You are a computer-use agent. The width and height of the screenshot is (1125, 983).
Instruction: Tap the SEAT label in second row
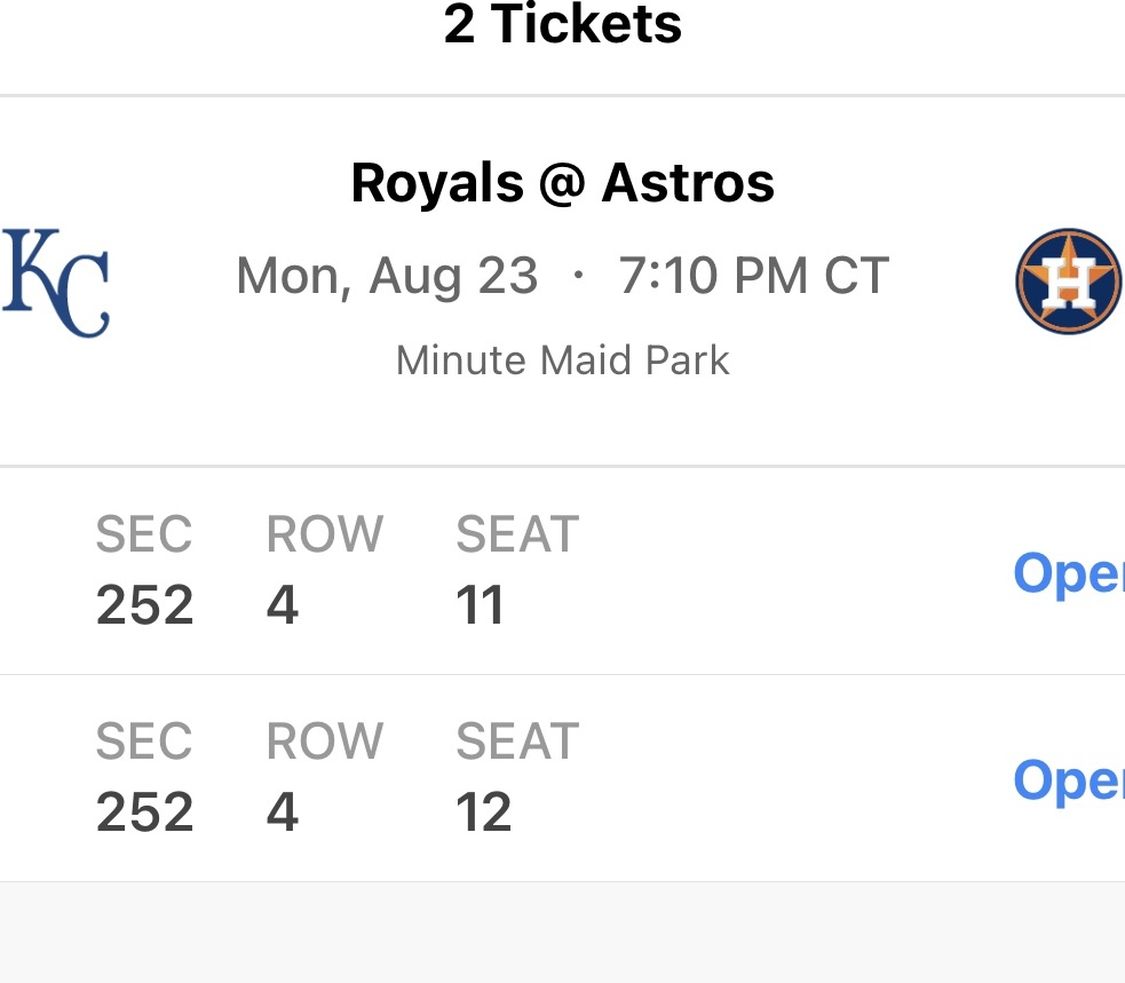[x=517, y=741]
